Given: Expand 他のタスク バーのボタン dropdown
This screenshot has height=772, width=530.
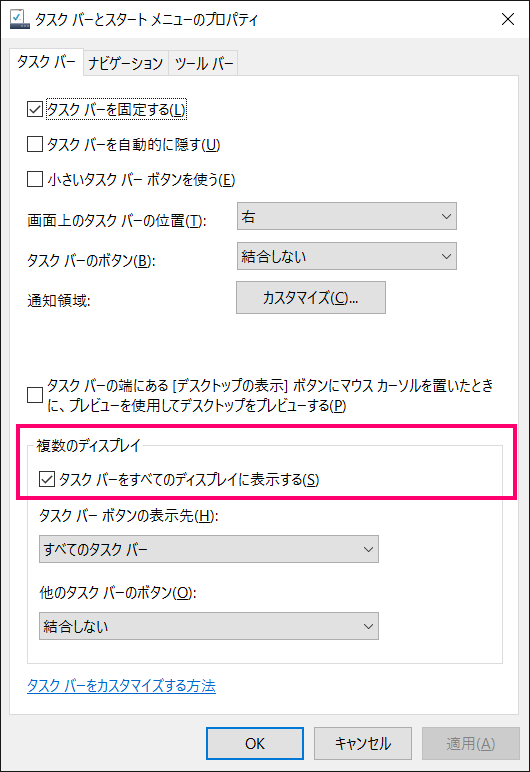Looking at the screenshot, I should click(x=209, y=626).
